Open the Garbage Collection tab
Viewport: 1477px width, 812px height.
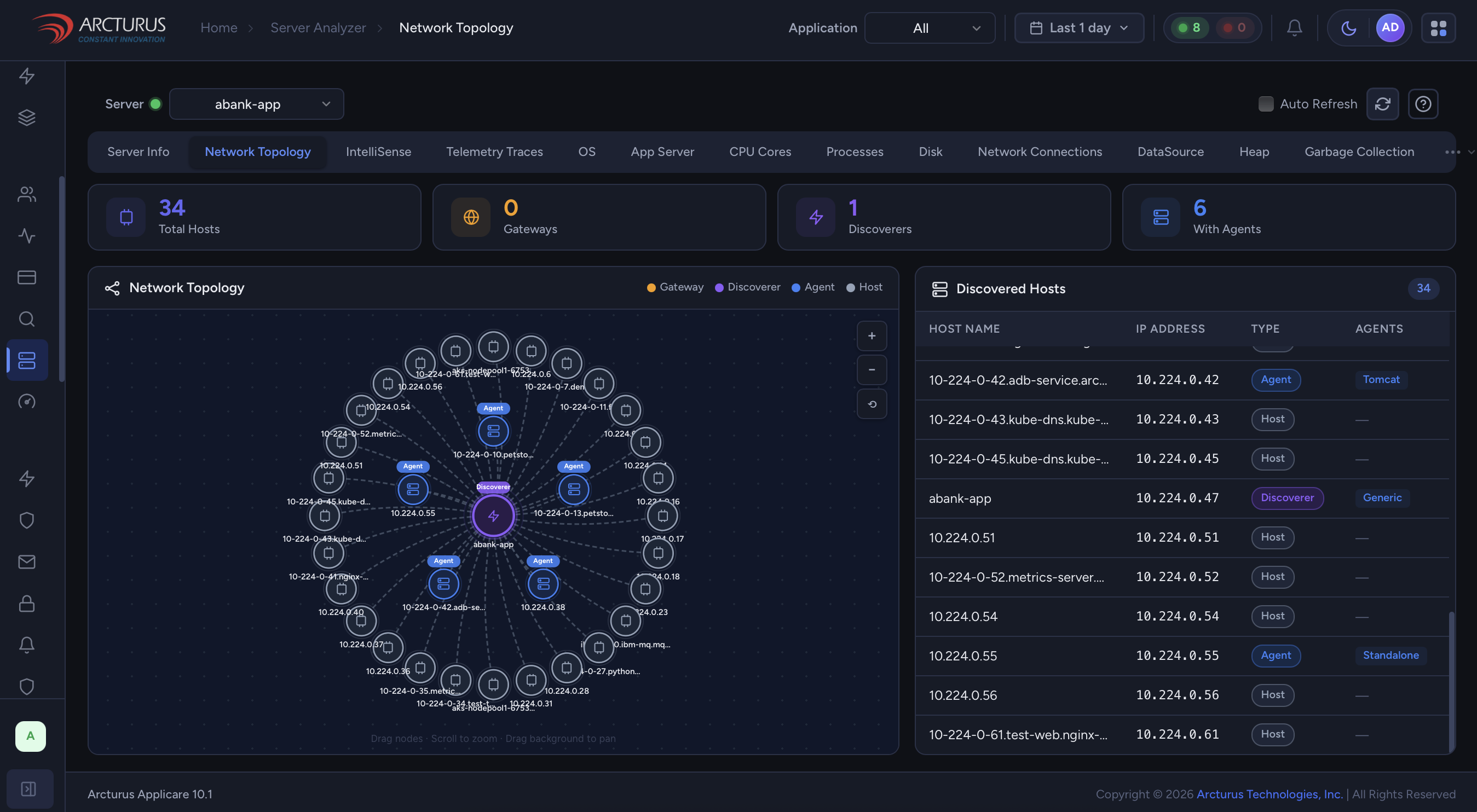pyautogui.click(x=1359, y=152)
